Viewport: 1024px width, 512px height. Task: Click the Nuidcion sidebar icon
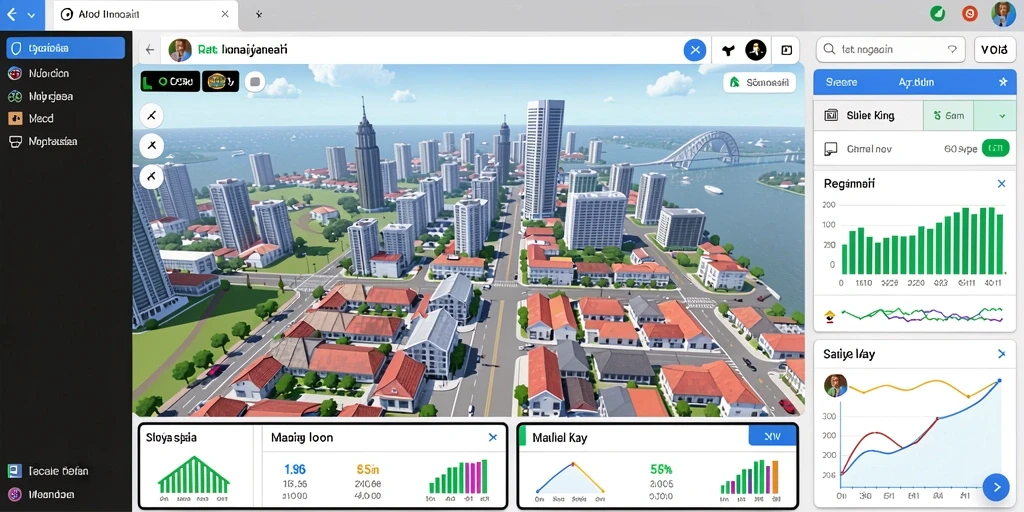(14, 73)
